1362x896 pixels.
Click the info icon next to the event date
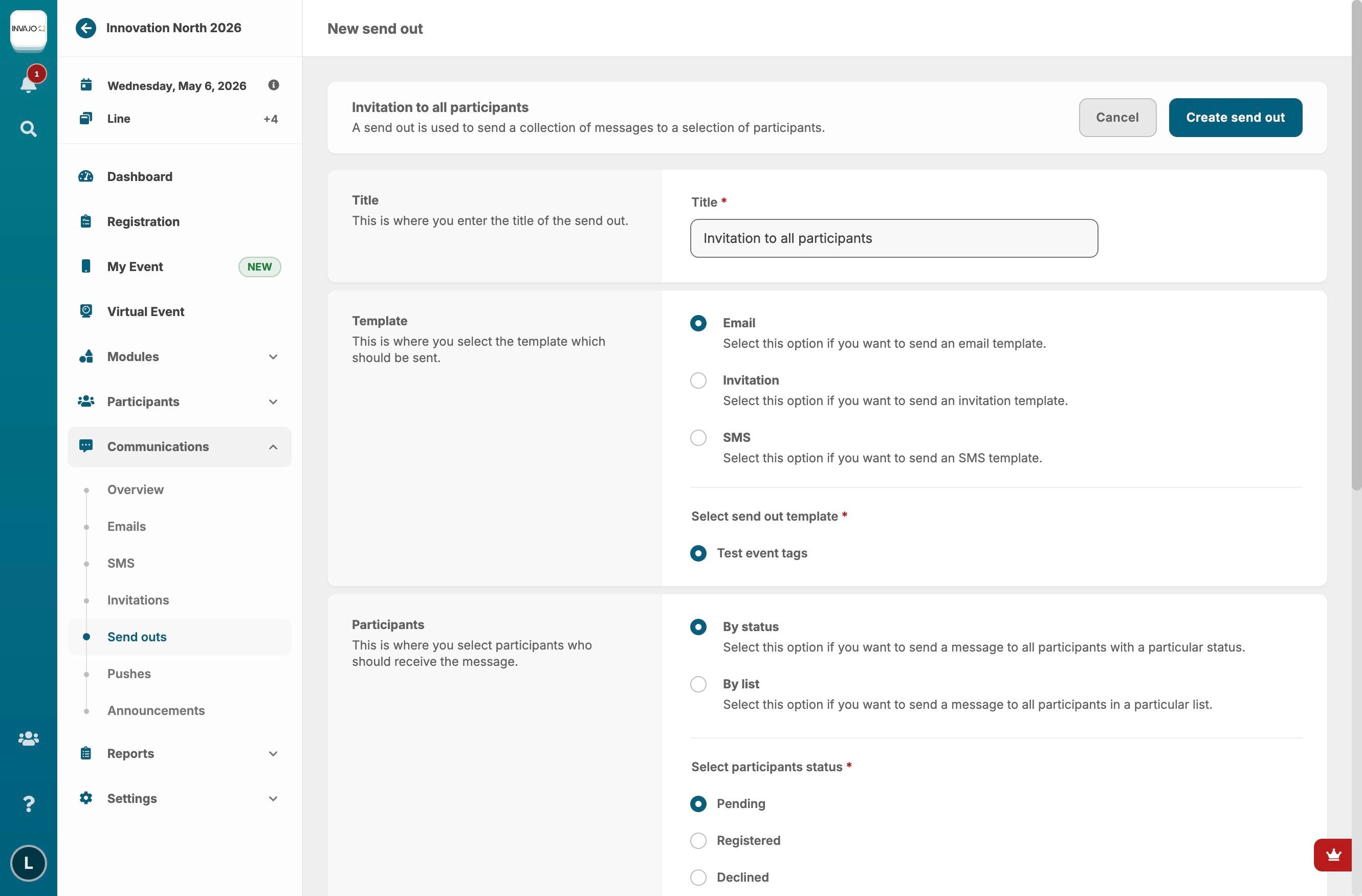click(274, 85)
